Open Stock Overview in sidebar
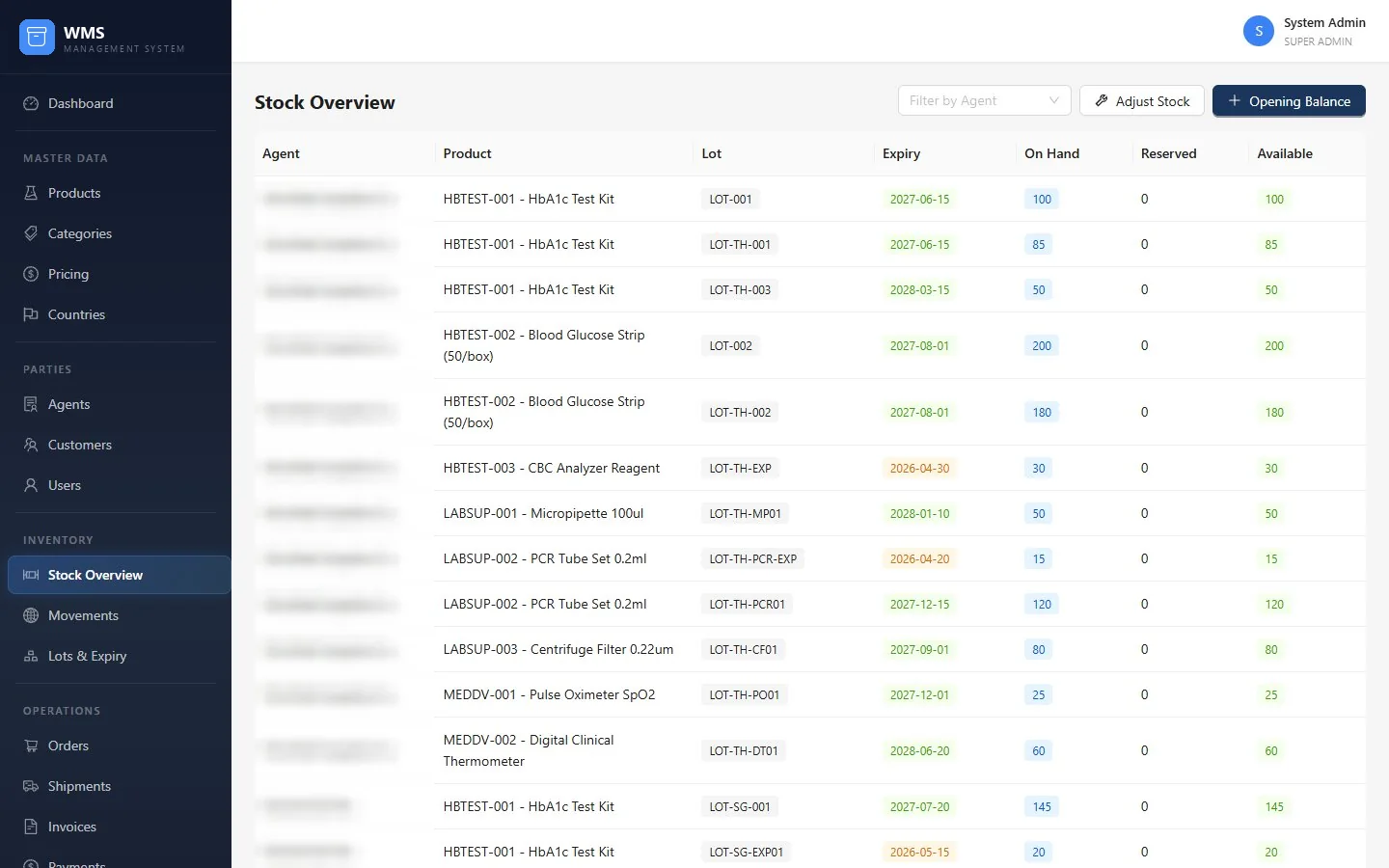 point(119,575)
